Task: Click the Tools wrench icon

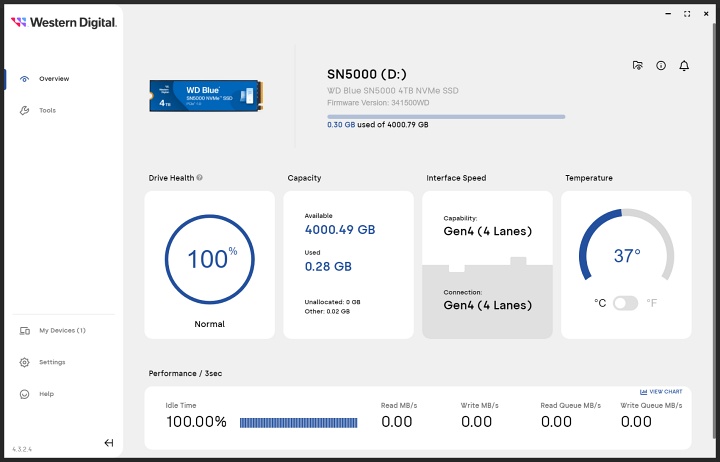Action: click(24, 110)
